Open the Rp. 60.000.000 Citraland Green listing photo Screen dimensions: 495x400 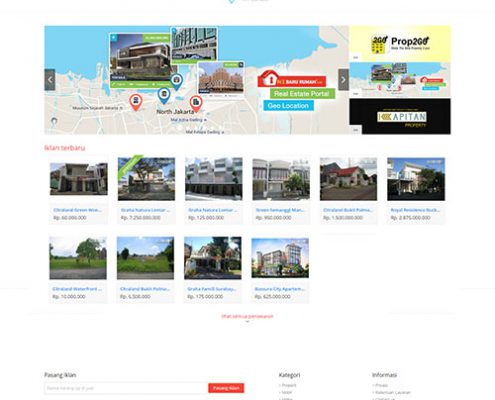click(79, 179)
